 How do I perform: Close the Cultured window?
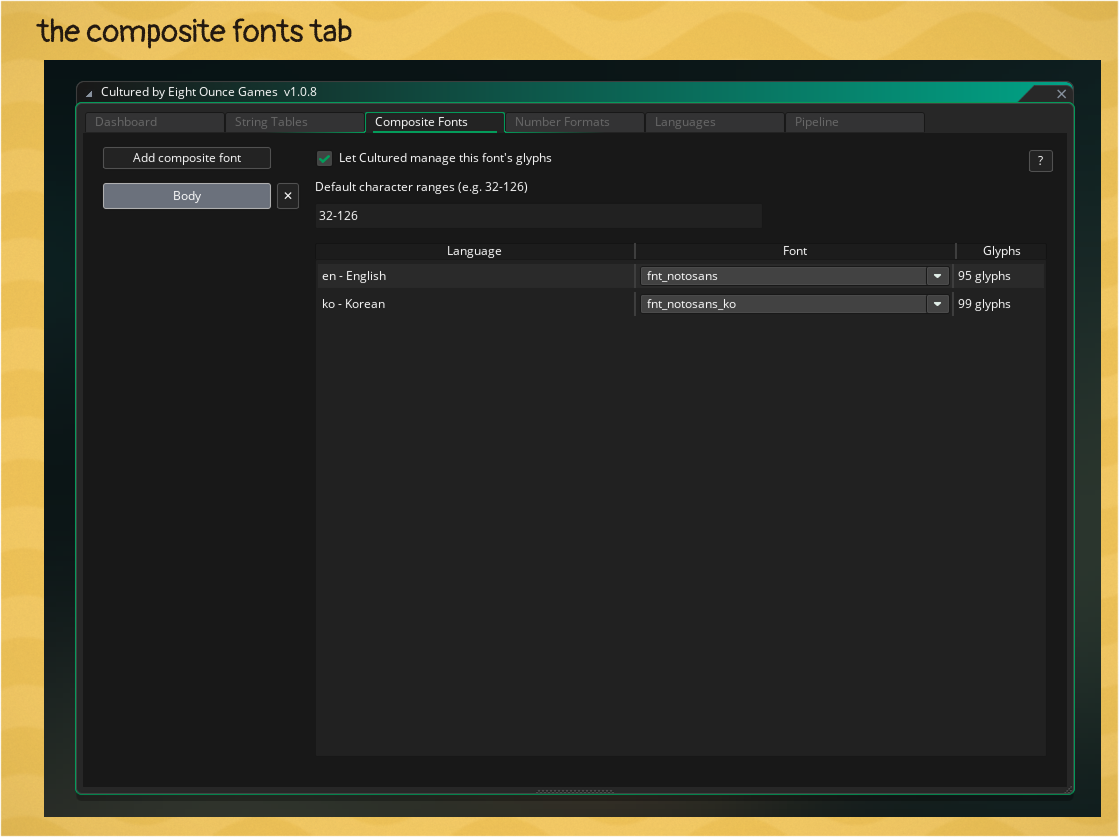click(1061, 93)
